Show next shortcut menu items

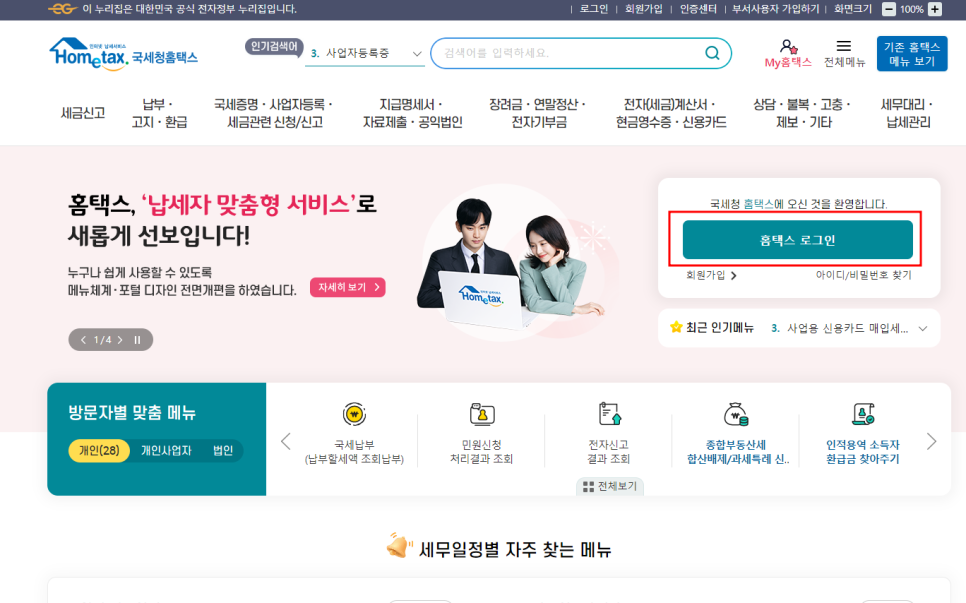(932, 441)
